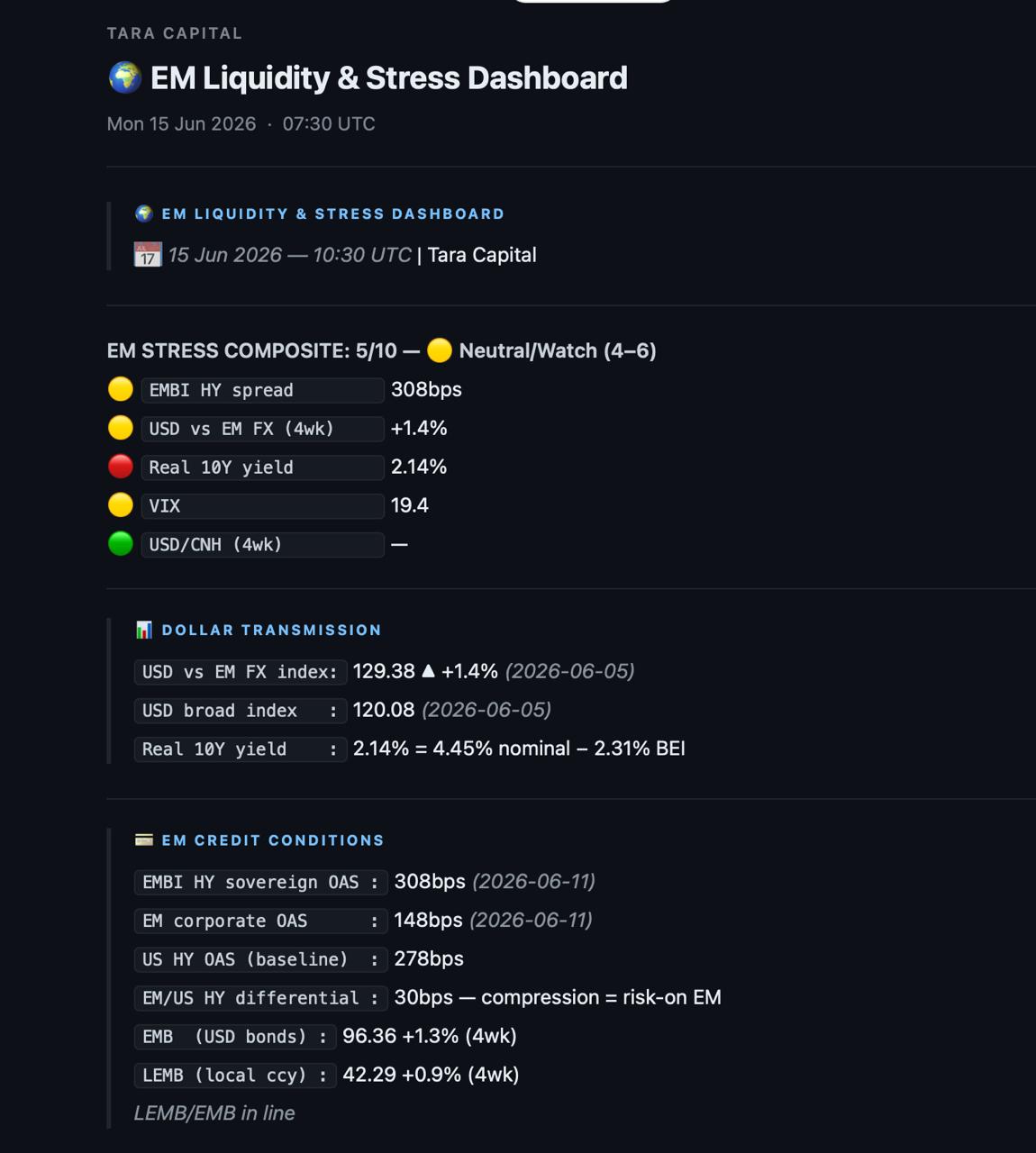Image resolution: width=1036 pixels, height=1153 pixels.
Task: Click the yellow indicator for EMBI HY spread
Action: click(x=121, y=389)
